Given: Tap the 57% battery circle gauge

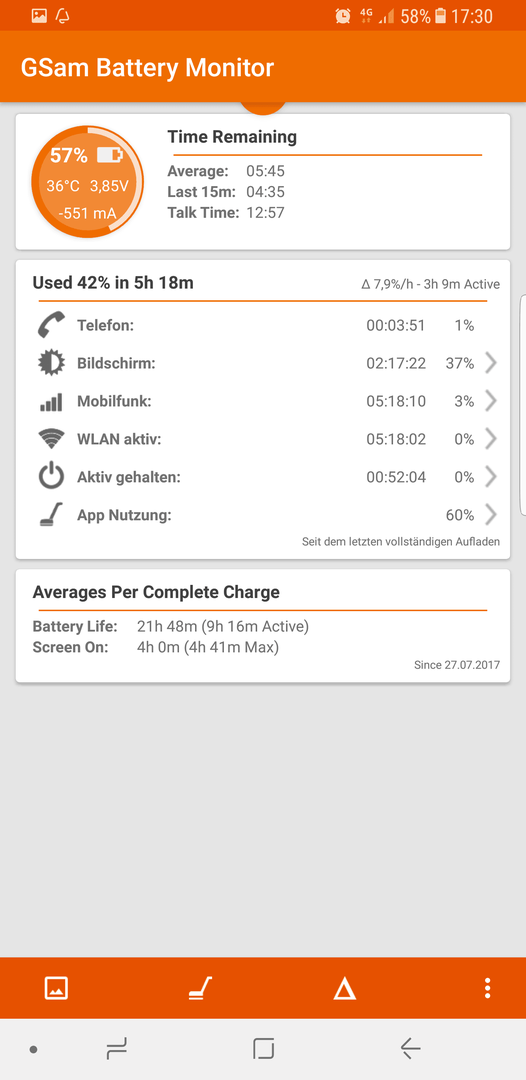Looking at the screenshot, I should pyautogui.click(x=87, y=182).
